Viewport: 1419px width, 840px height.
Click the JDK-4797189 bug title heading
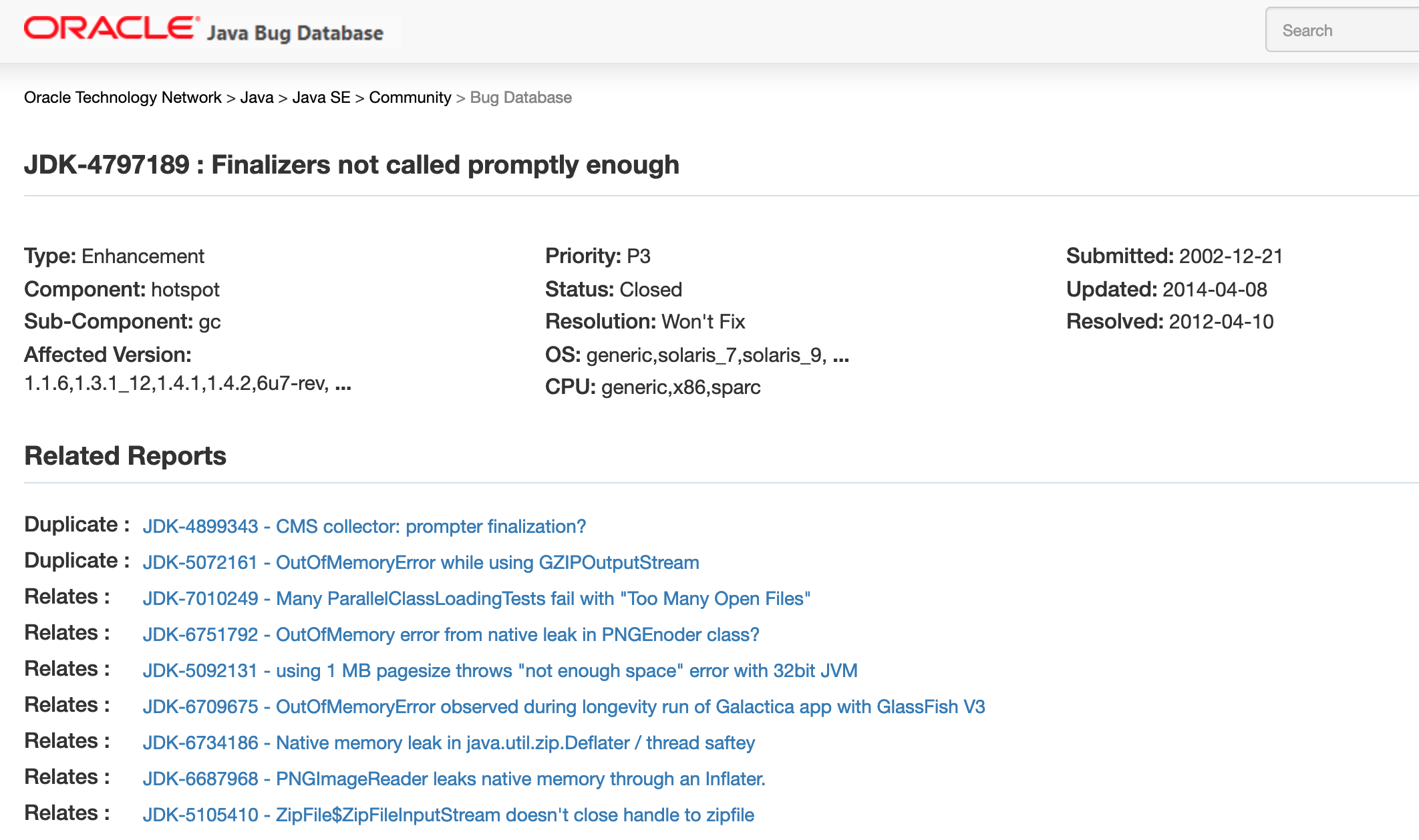351,165
